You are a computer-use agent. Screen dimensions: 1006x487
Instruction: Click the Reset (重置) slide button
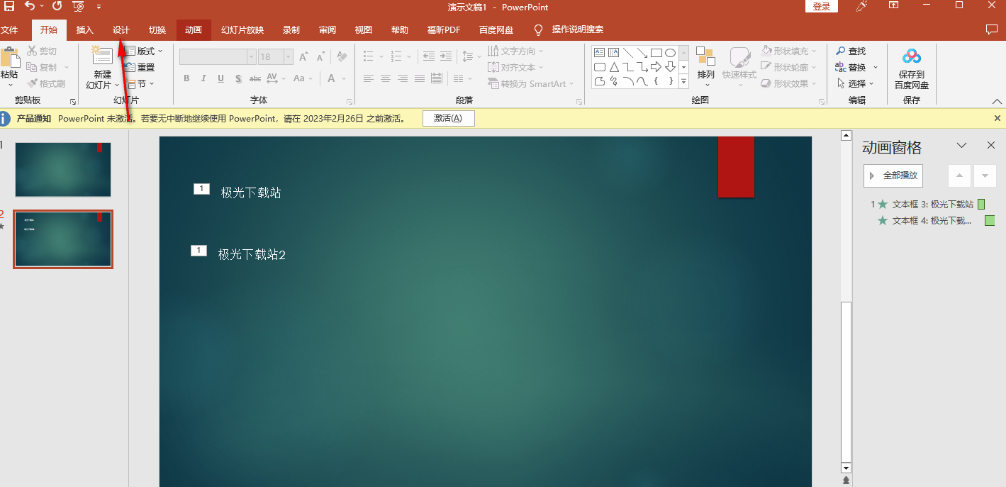click(x=139, y=67)
